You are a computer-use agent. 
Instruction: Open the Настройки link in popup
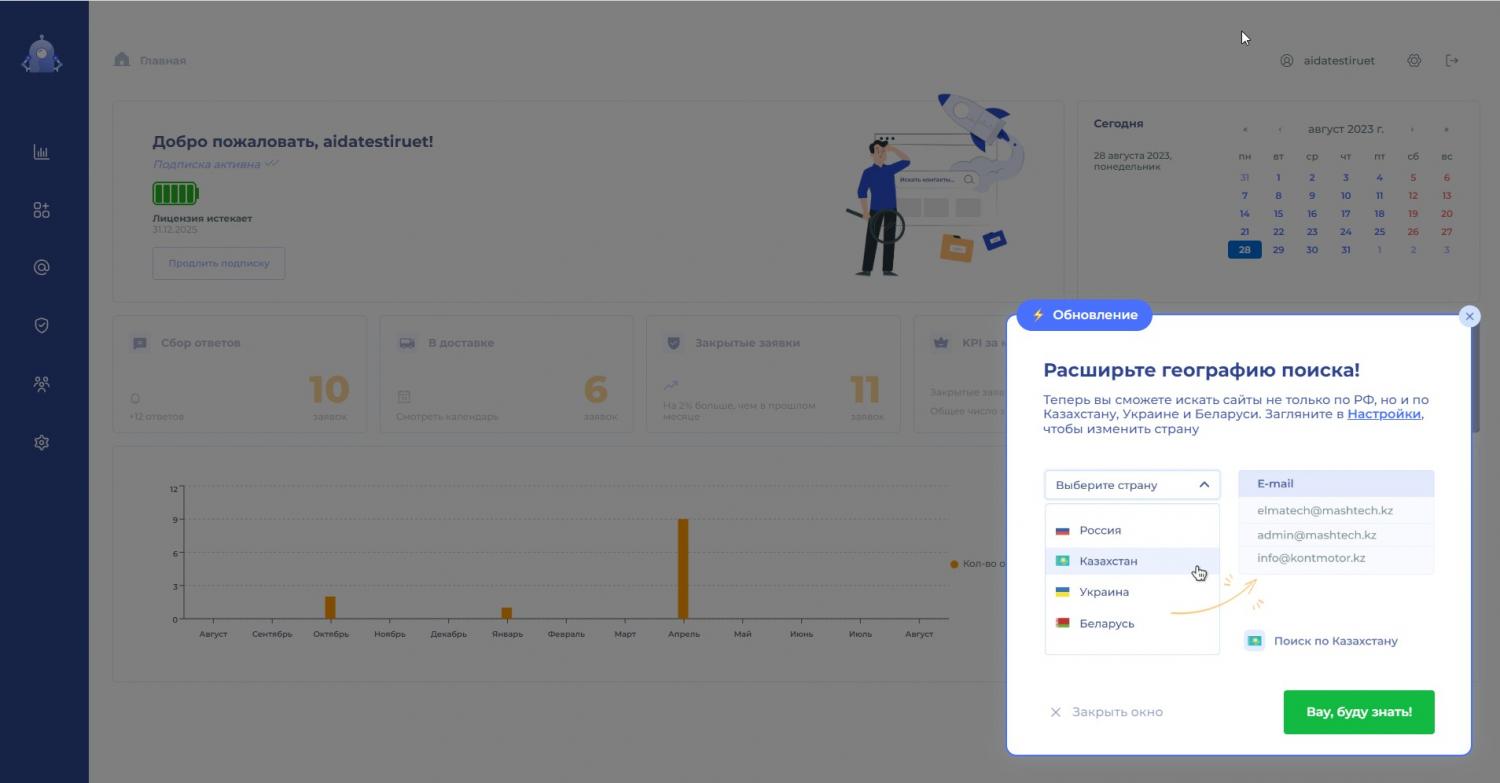(x=1384, y=414)
